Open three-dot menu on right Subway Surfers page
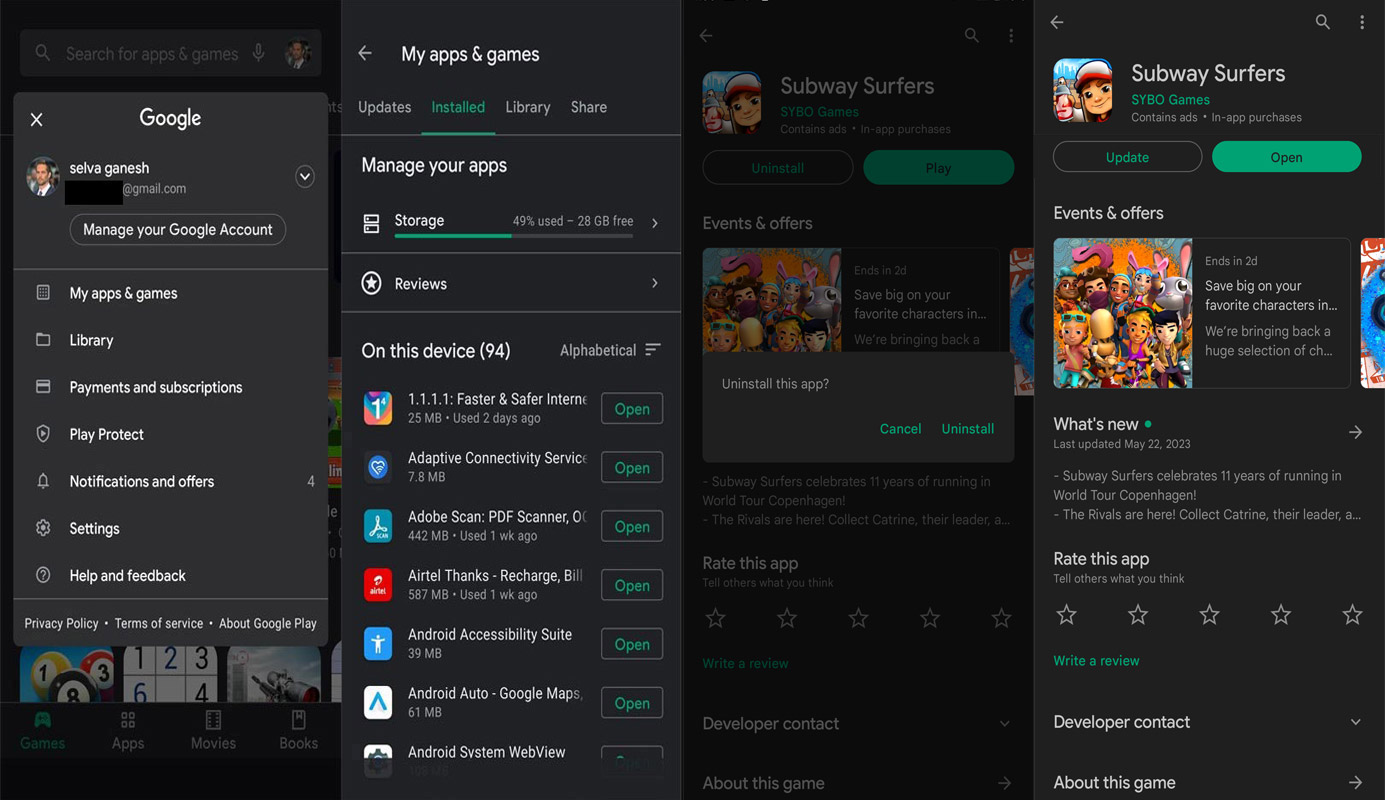The image size is (1385, 800). tap(1362, 22)
